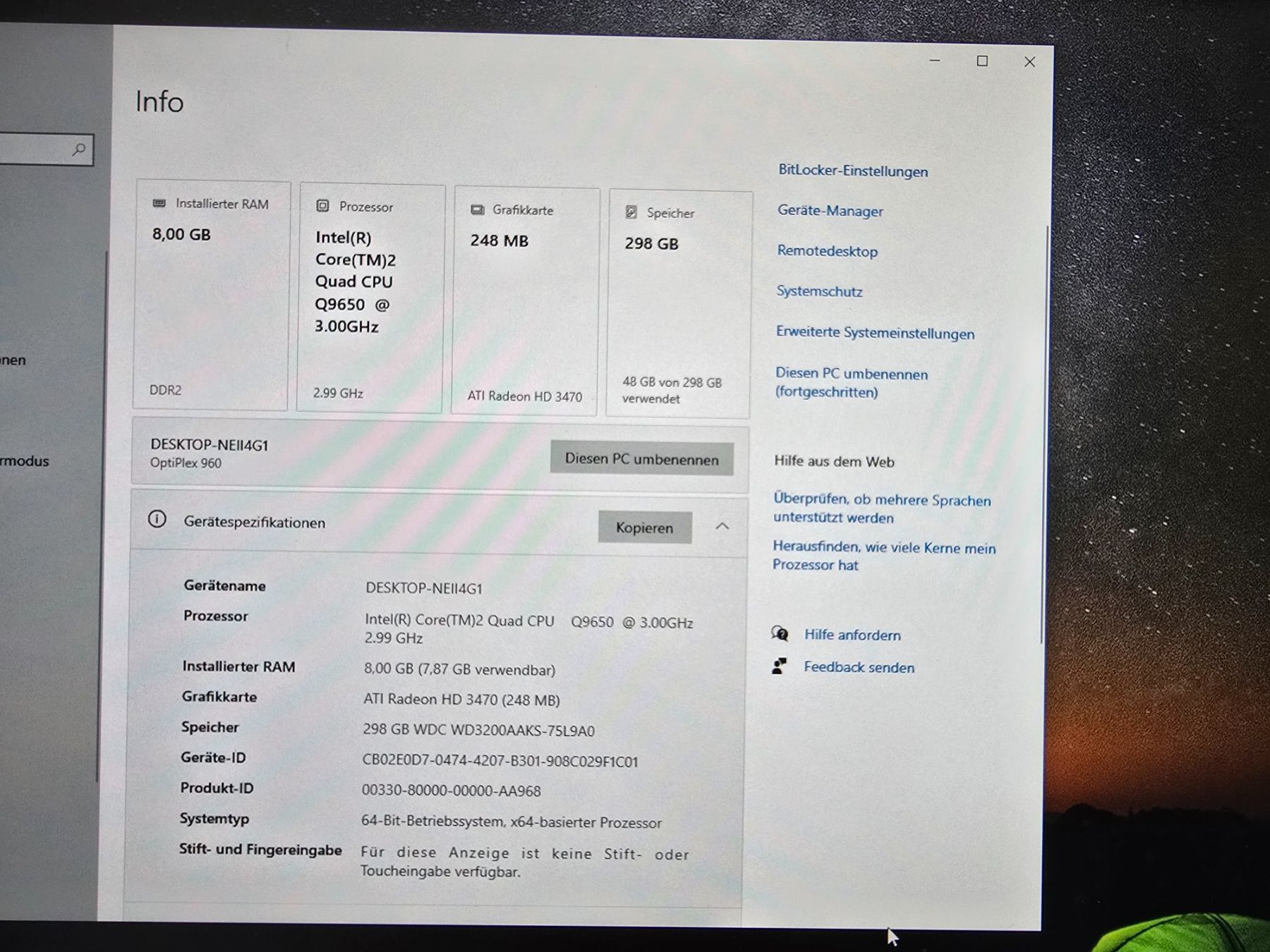The width and height of the screenshot is (1270, 952).
Task: Click the processor icon in Prozessor card
Action: tap(322, 206)
